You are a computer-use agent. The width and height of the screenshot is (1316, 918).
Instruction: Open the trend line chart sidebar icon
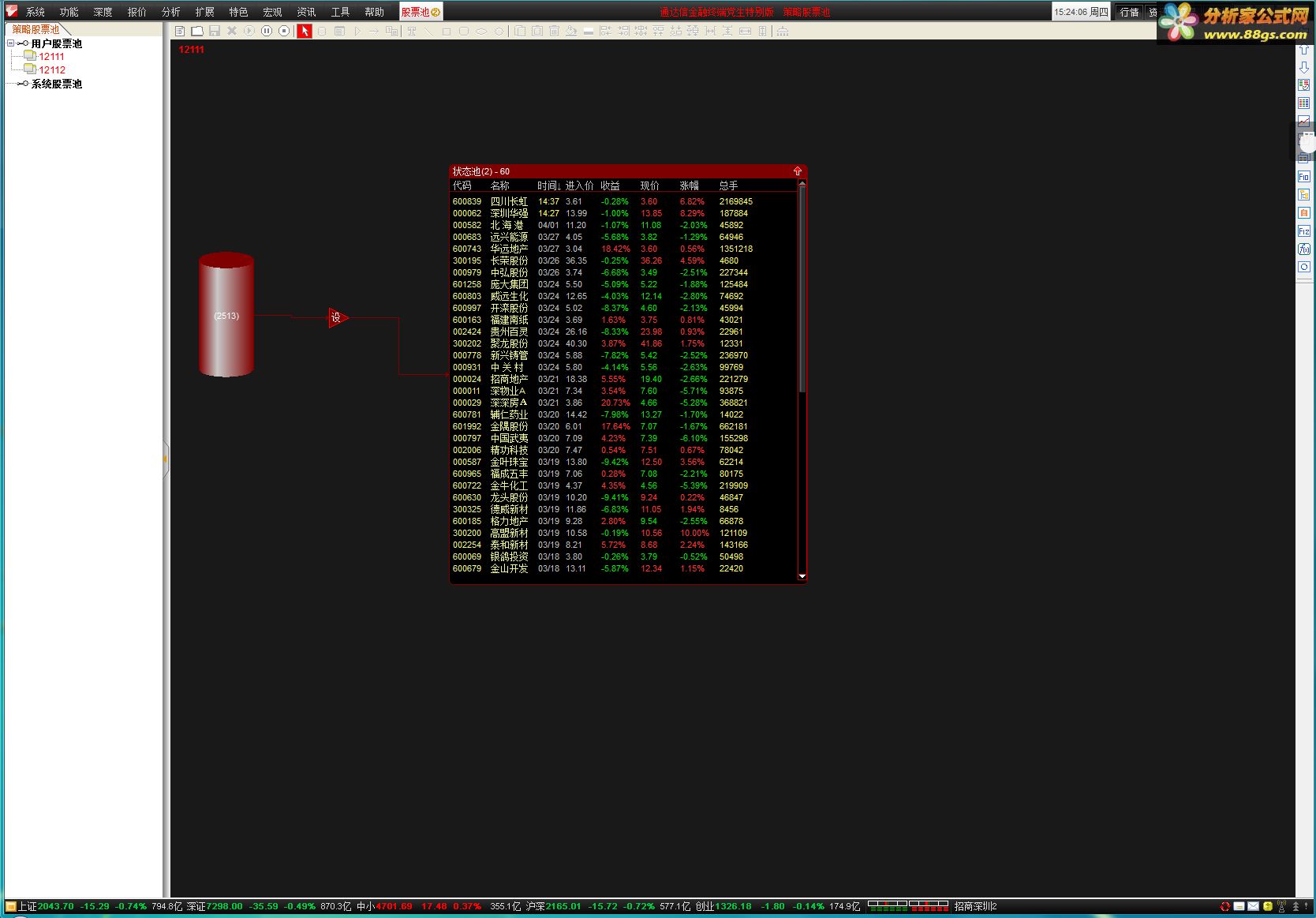click(x=1304, y=122)
